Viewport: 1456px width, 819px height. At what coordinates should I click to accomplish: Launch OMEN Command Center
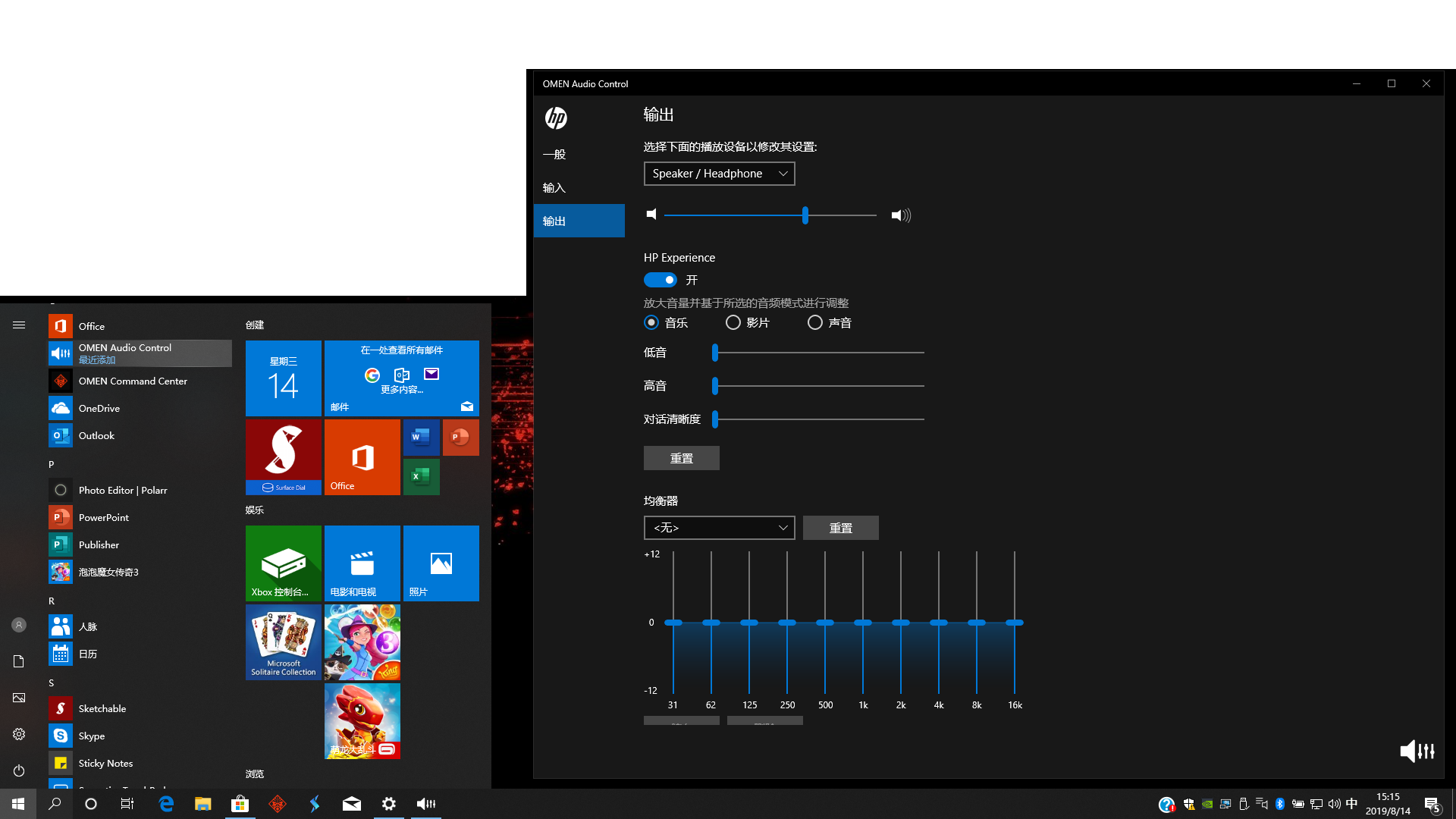133,381
